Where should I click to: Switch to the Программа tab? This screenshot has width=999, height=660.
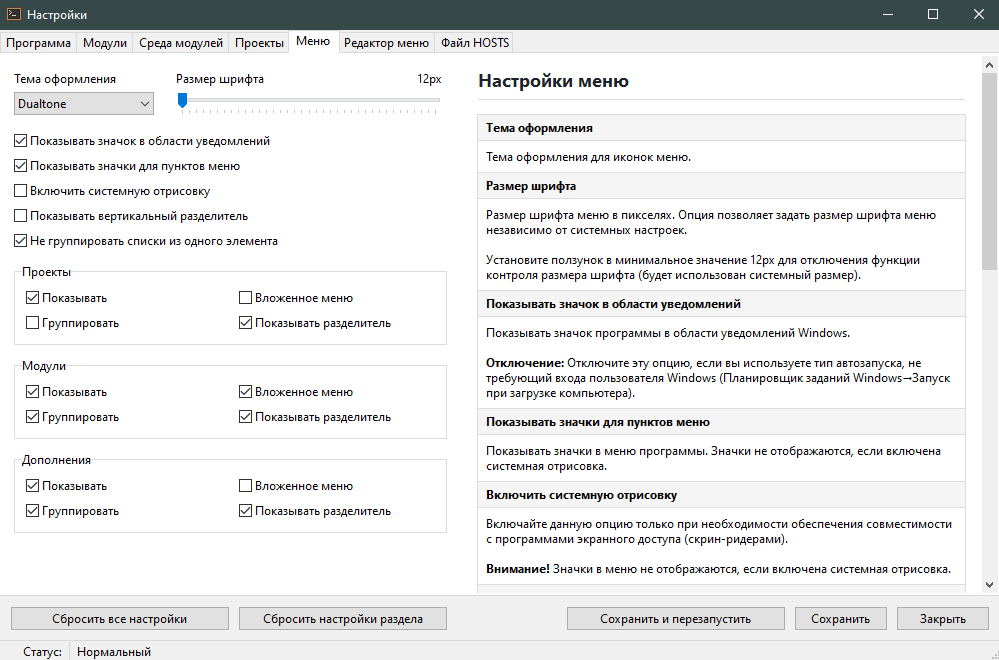(x=39, y=43)
